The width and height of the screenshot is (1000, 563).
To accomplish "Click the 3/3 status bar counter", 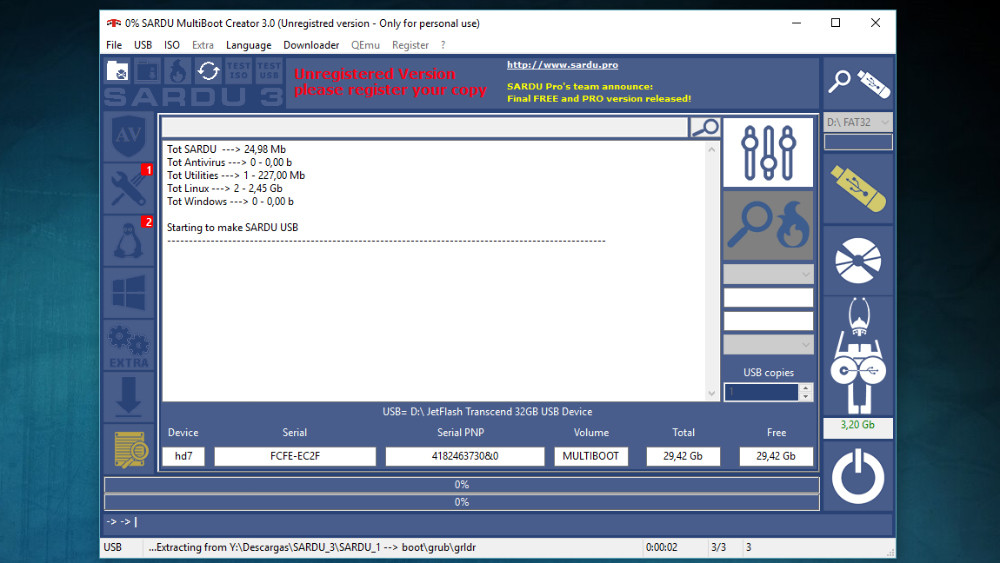I will [x=718, y=547].
